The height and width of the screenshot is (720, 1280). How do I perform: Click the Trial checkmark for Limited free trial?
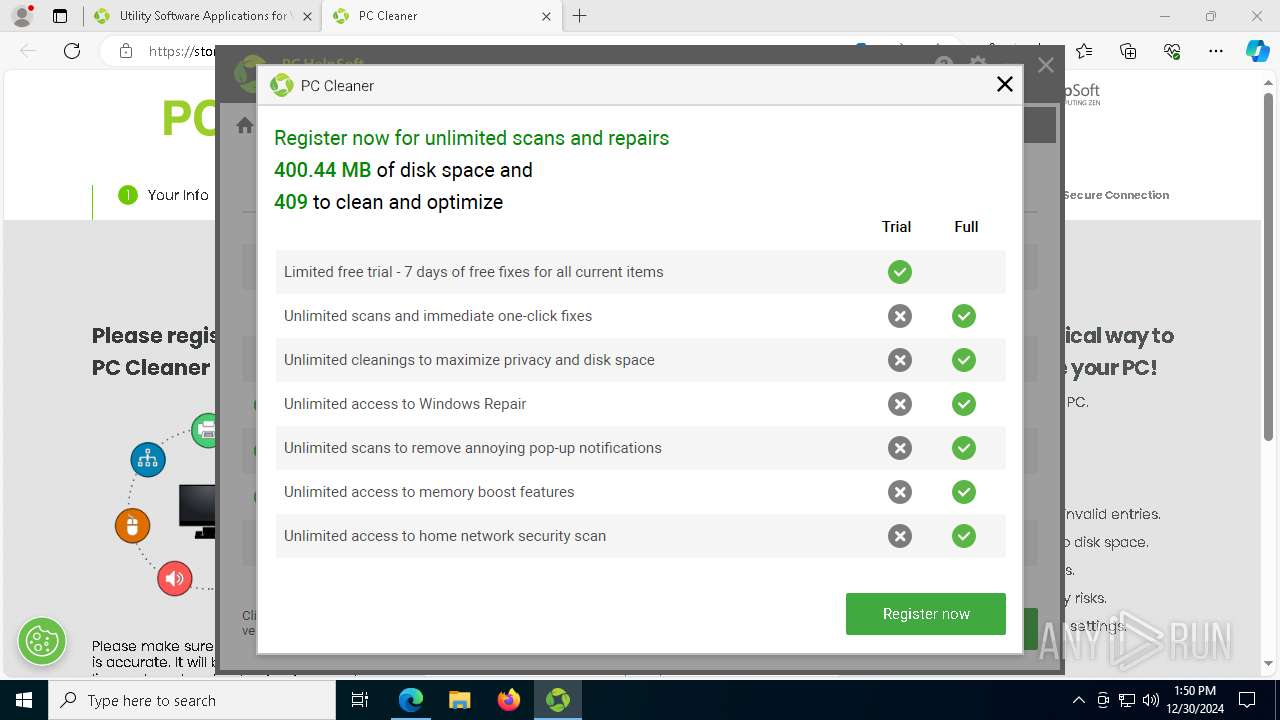(900, 272)
